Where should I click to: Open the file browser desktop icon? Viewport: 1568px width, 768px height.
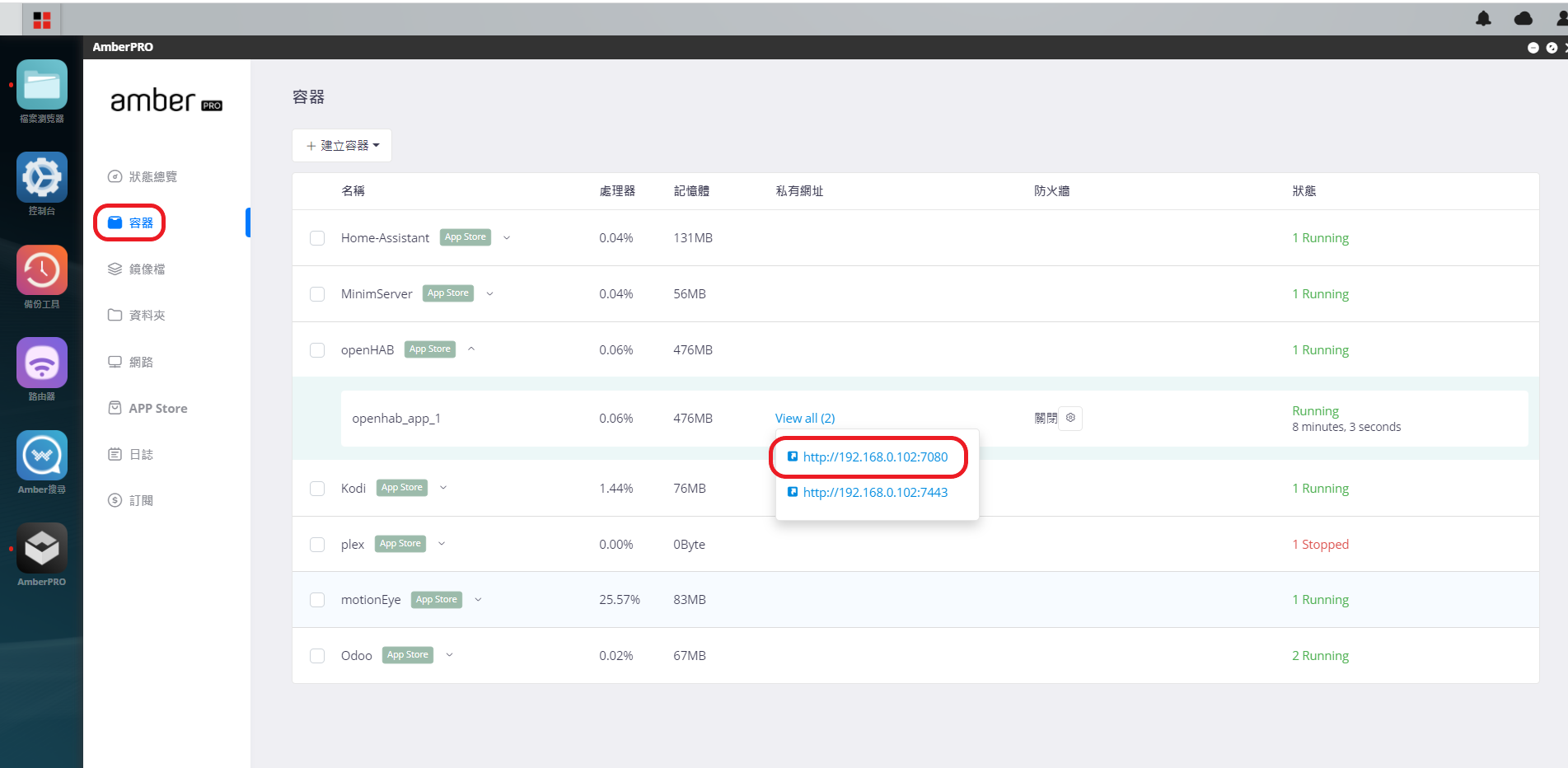(42, 85)
